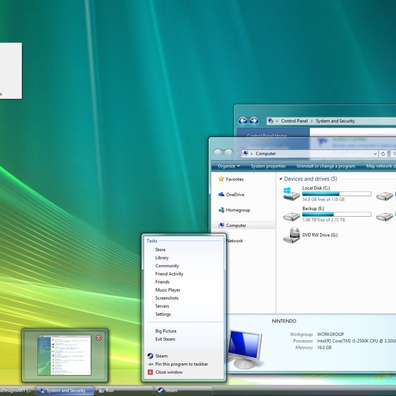The height and width of the screenshot is (396, 396).
Task: Click the Control Panel address bar icon
Action: 271,121
